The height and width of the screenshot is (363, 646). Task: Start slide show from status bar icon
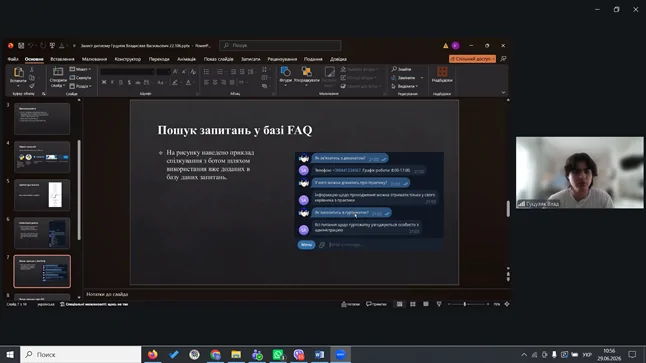click(439, 304)
